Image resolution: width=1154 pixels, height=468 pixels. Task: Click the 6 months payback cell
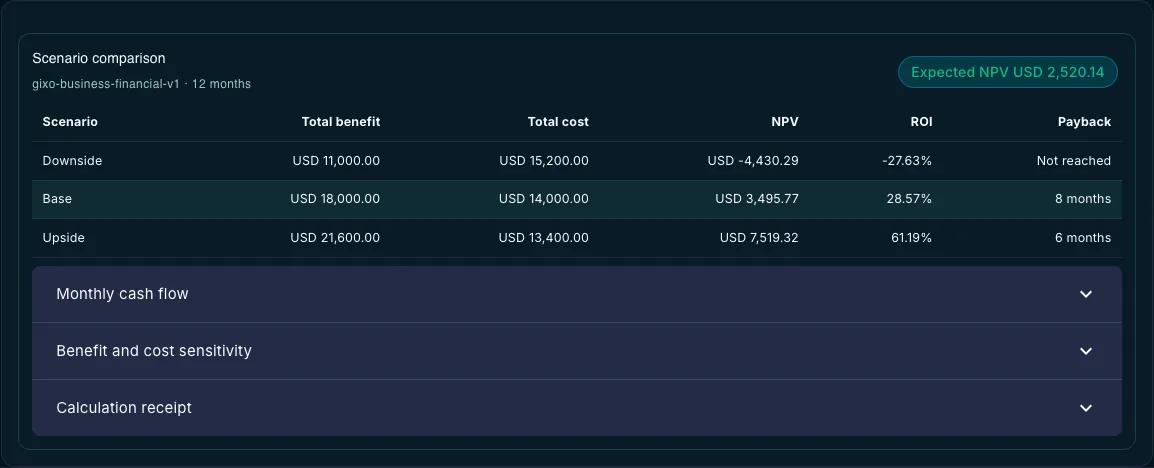click(1083, 238)
